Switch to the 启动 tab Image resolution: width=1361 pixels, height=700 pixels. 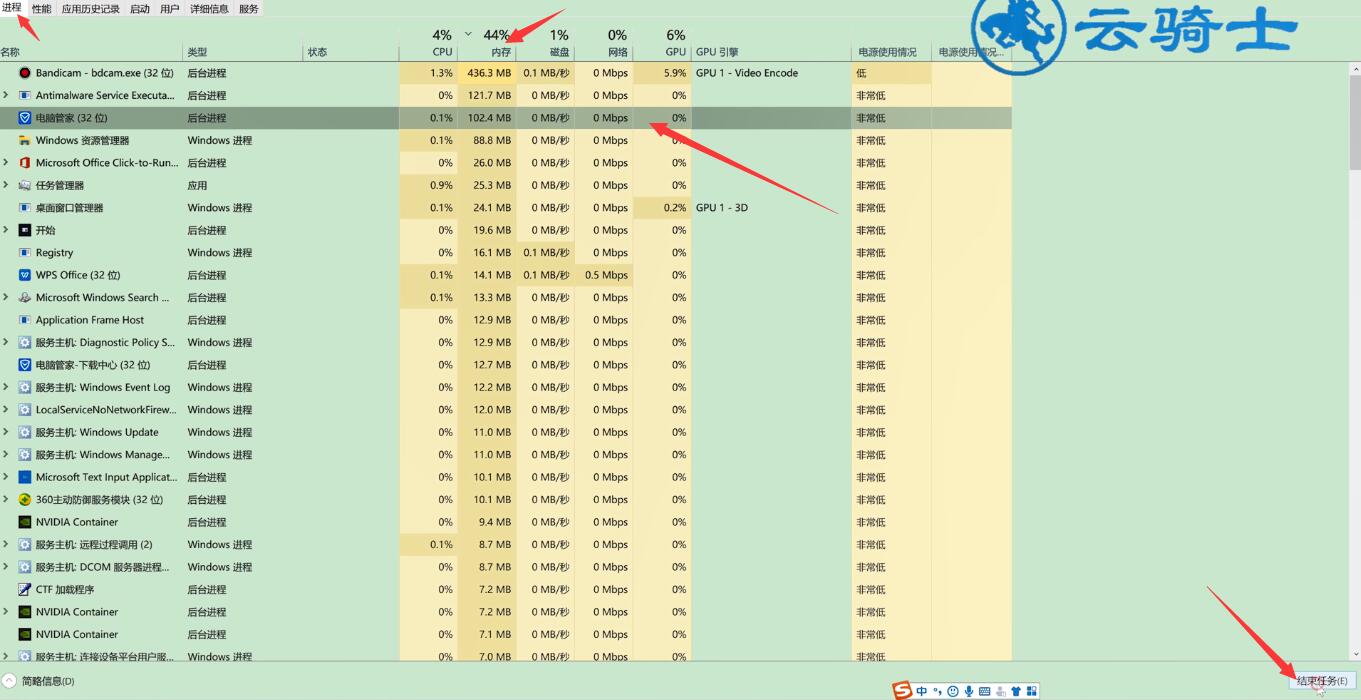[x=140, y=9]
